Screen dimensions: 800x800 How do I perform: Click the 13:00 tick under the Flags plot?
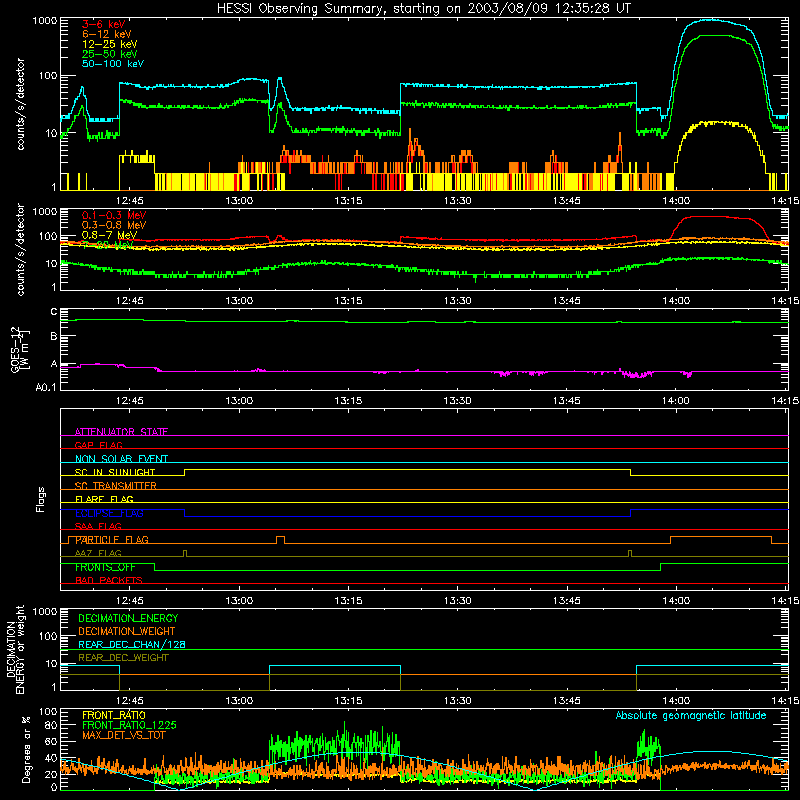(x=239, y=601)
